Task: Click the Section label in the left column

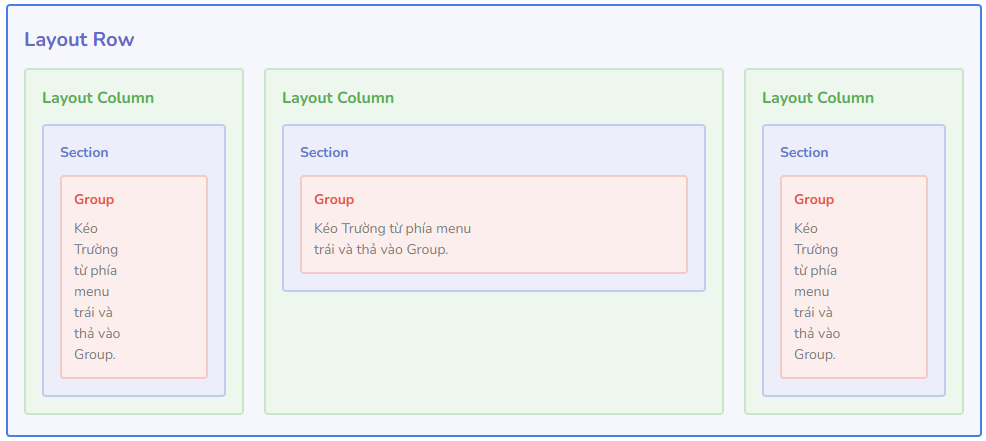Action: pyautogui.click(x=84, y=152)
